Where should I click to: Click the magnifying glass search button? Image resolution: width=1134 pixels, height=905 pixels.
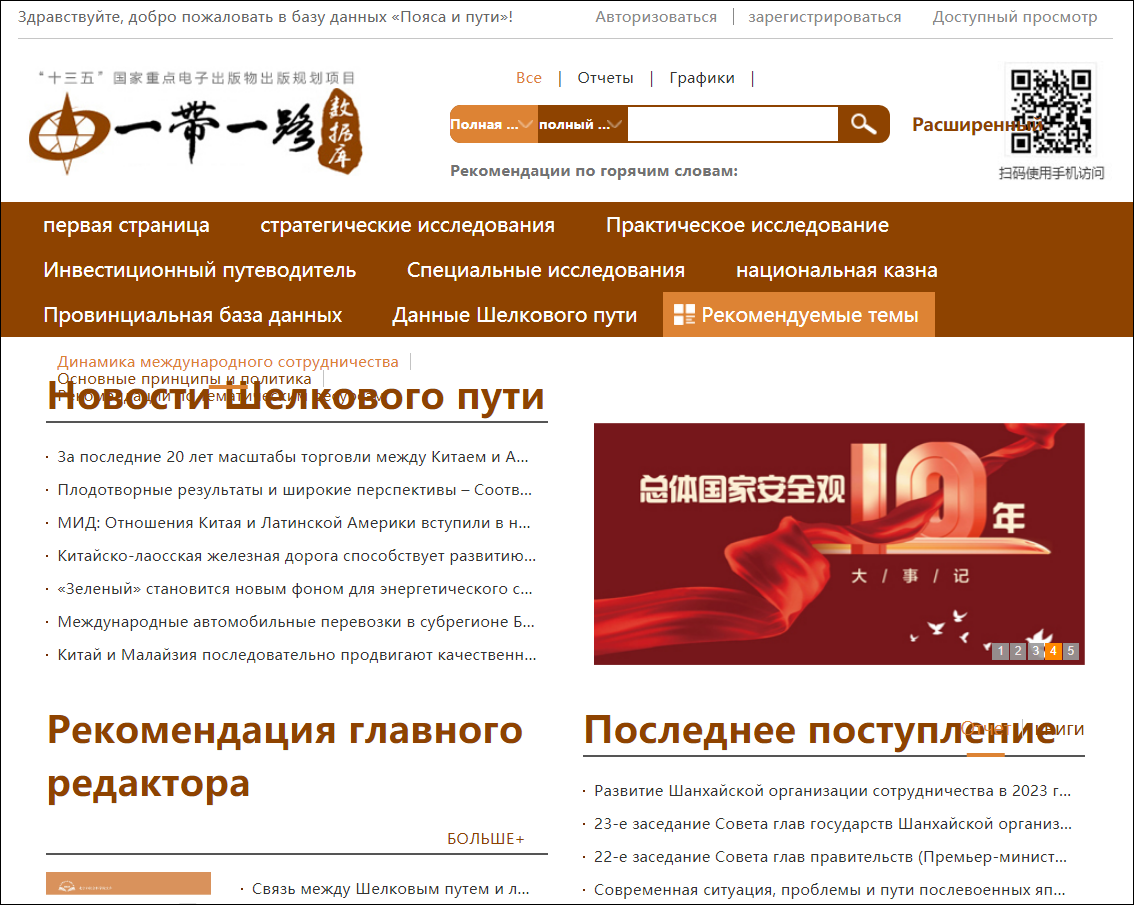(x=863, y=124)
